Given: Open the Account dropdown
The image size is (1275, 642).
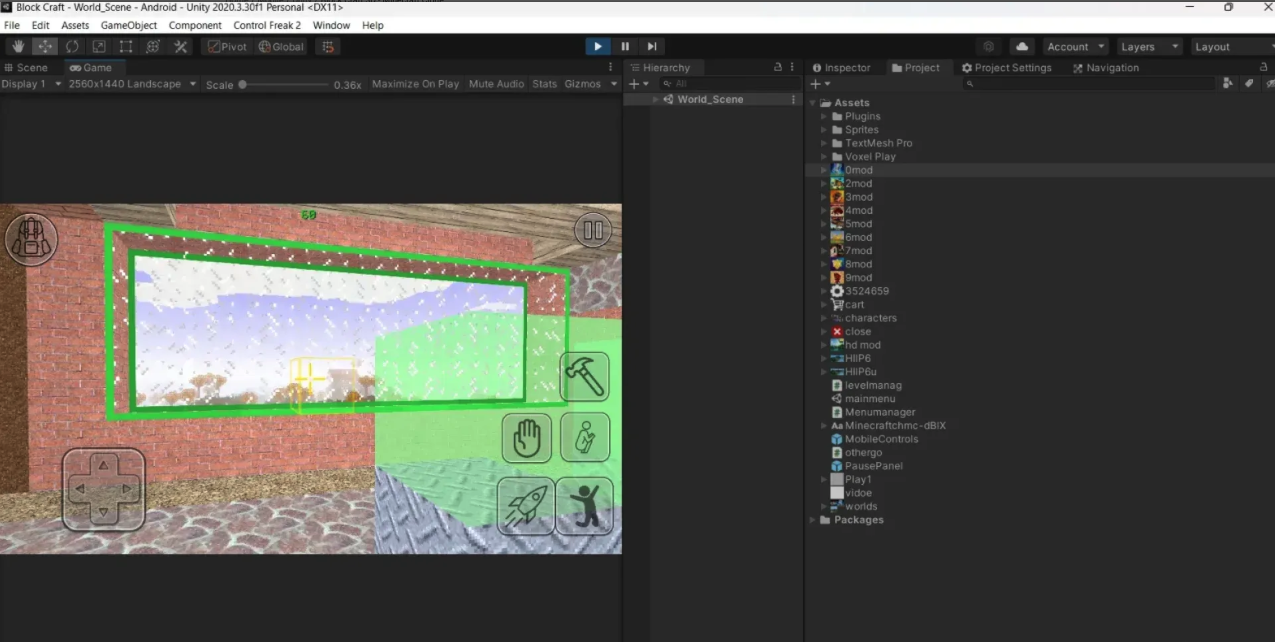Looking at the screenshot, I should [1076, 46].
